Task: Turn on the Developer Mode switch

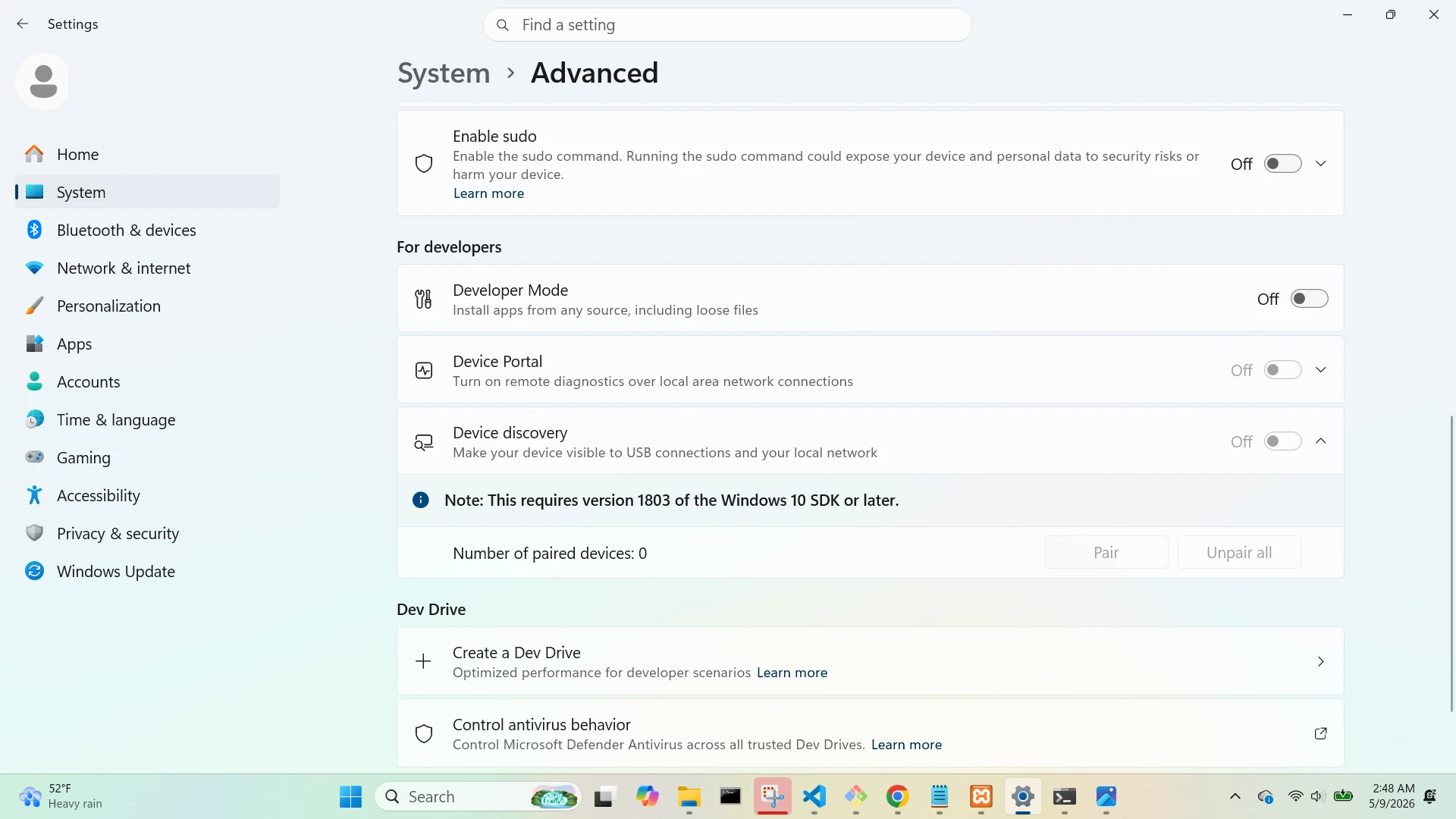Action: 1309,299
